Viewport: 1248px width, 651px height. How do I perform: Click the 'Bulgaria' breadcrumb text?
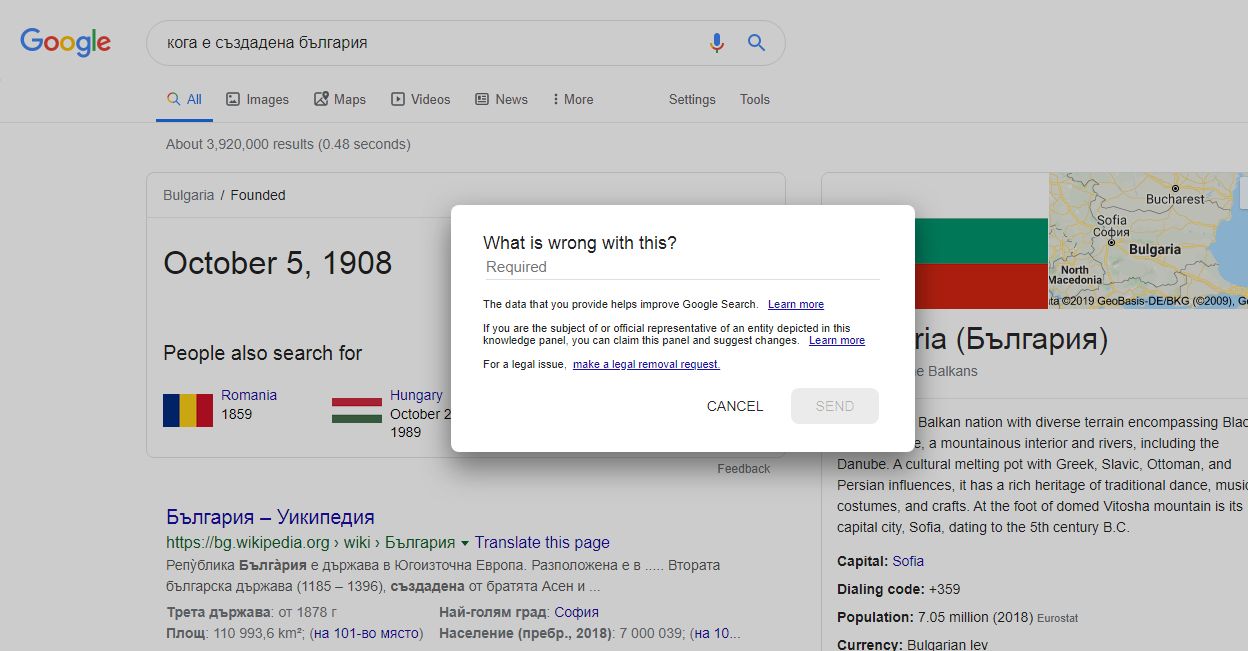tap(189, 195)
